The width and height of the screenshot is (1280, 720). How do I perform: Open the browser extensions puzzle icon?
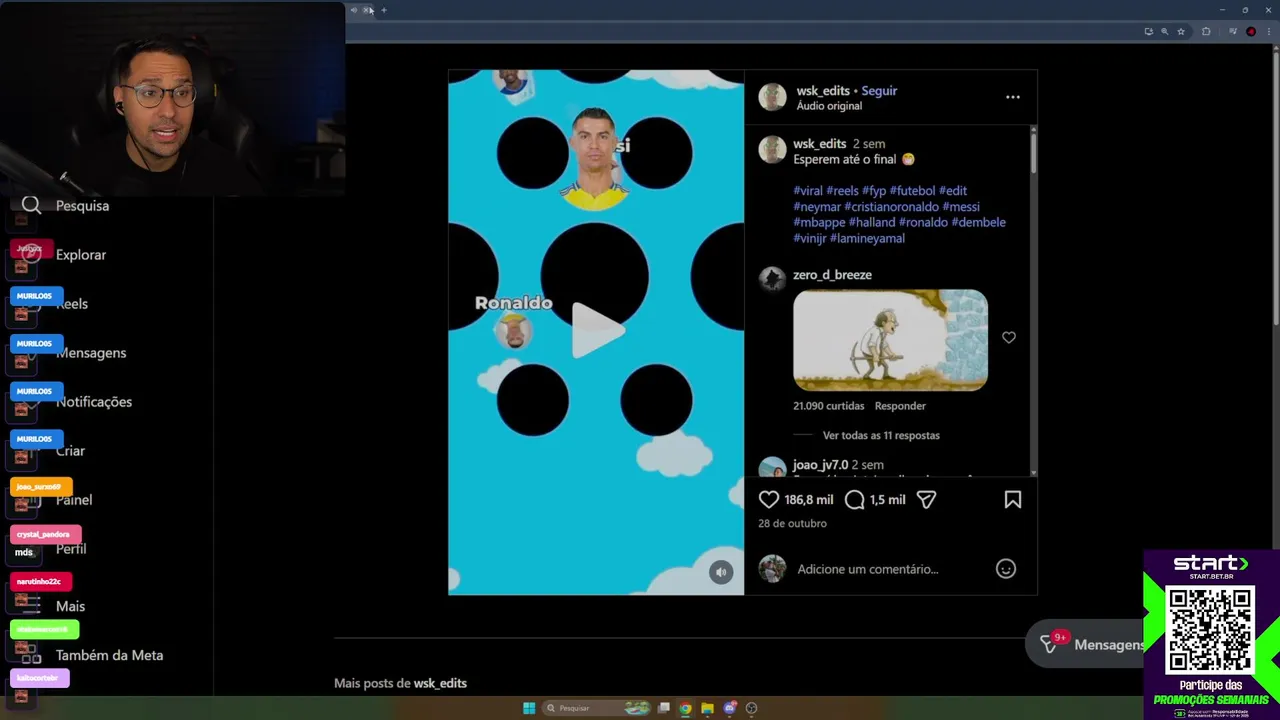(x=1206, y=32)
